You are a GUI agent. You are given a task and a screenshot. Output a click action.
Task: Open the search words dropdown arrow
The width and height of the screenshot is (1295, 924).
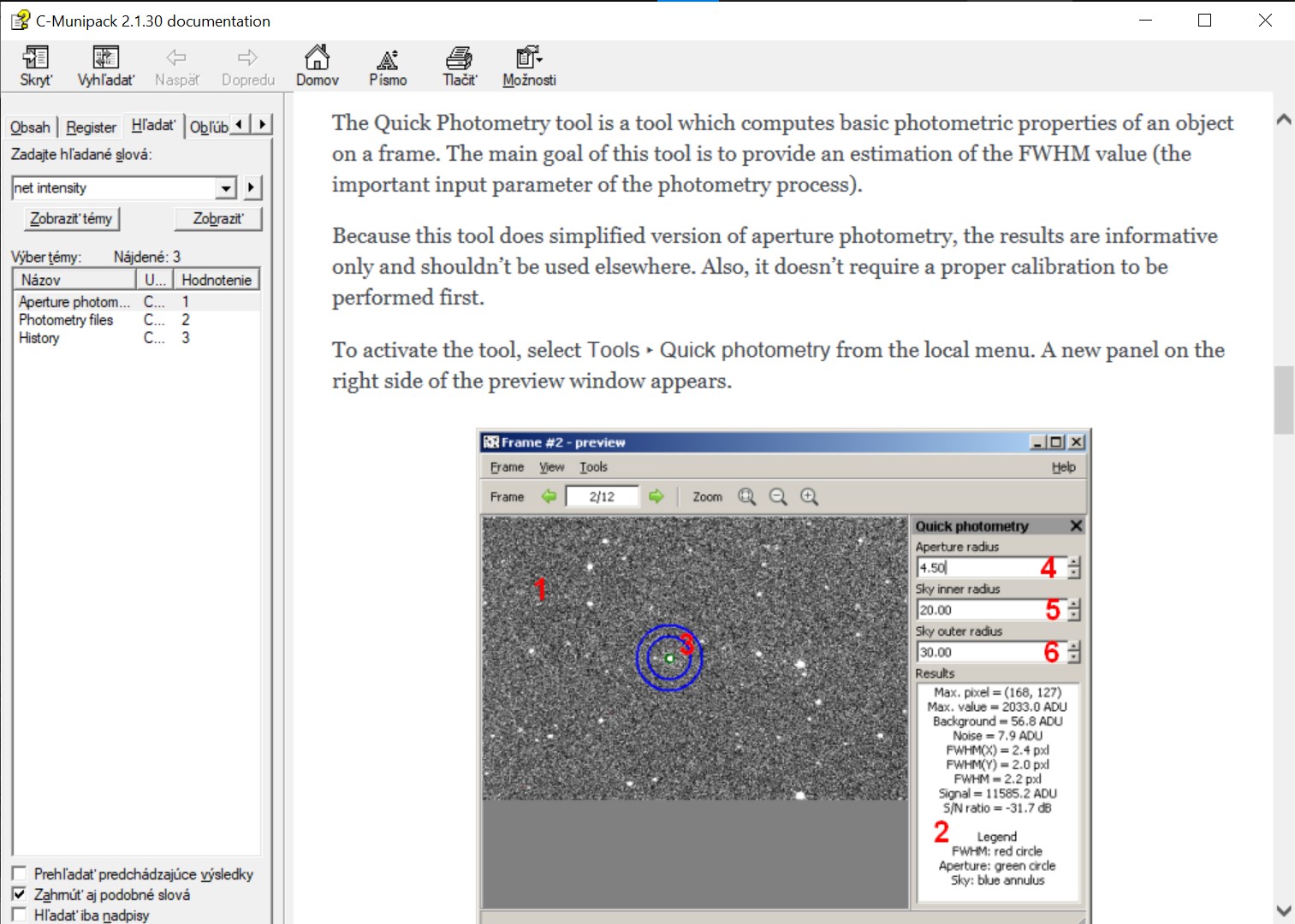pyautogui.click(x=226, y=188)
